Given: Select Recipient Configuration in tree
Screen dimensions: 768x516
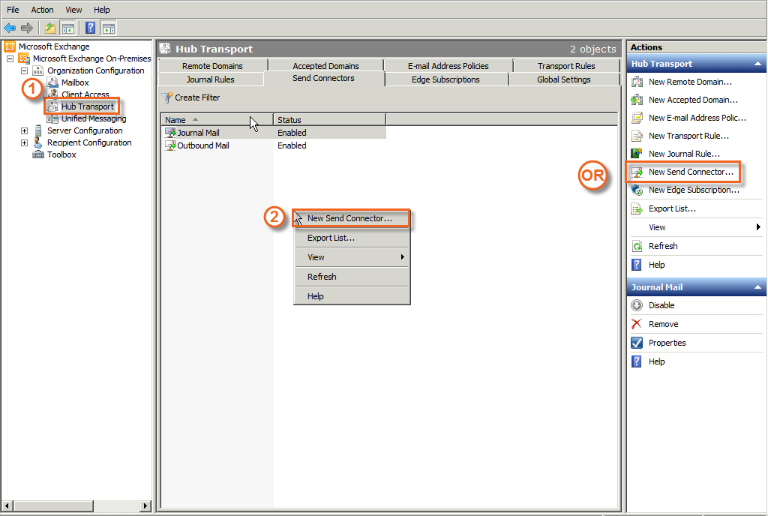Looking at the screenshot, I should pos(89,143).
